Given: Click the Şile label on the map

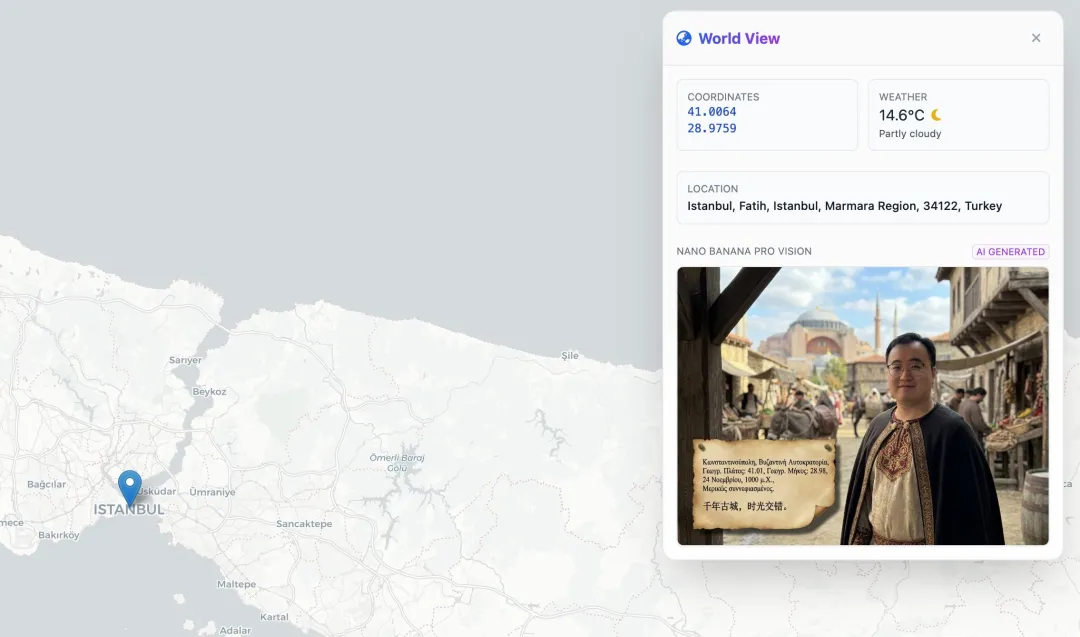Looking at the screenshot, I should 570,355.
